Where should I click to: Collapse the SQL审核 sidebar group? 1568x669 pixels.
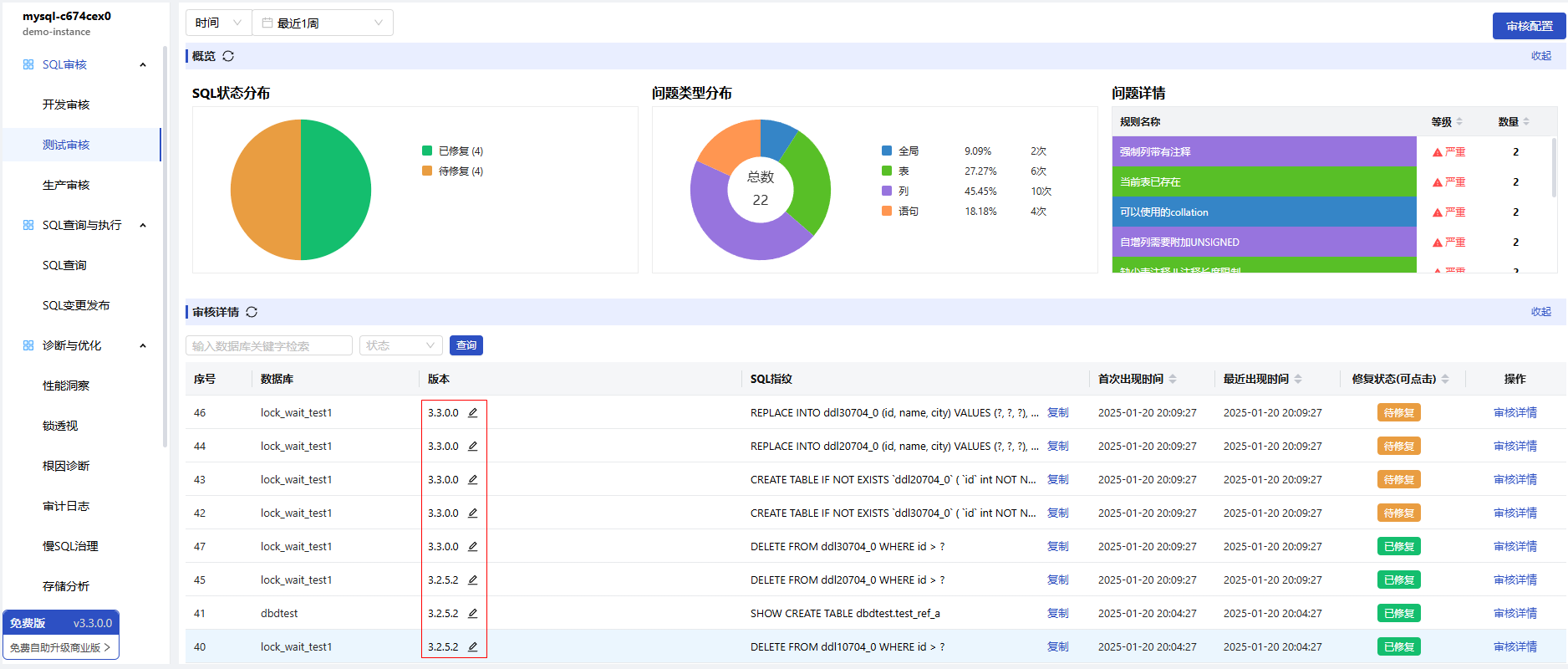point(143,64)
